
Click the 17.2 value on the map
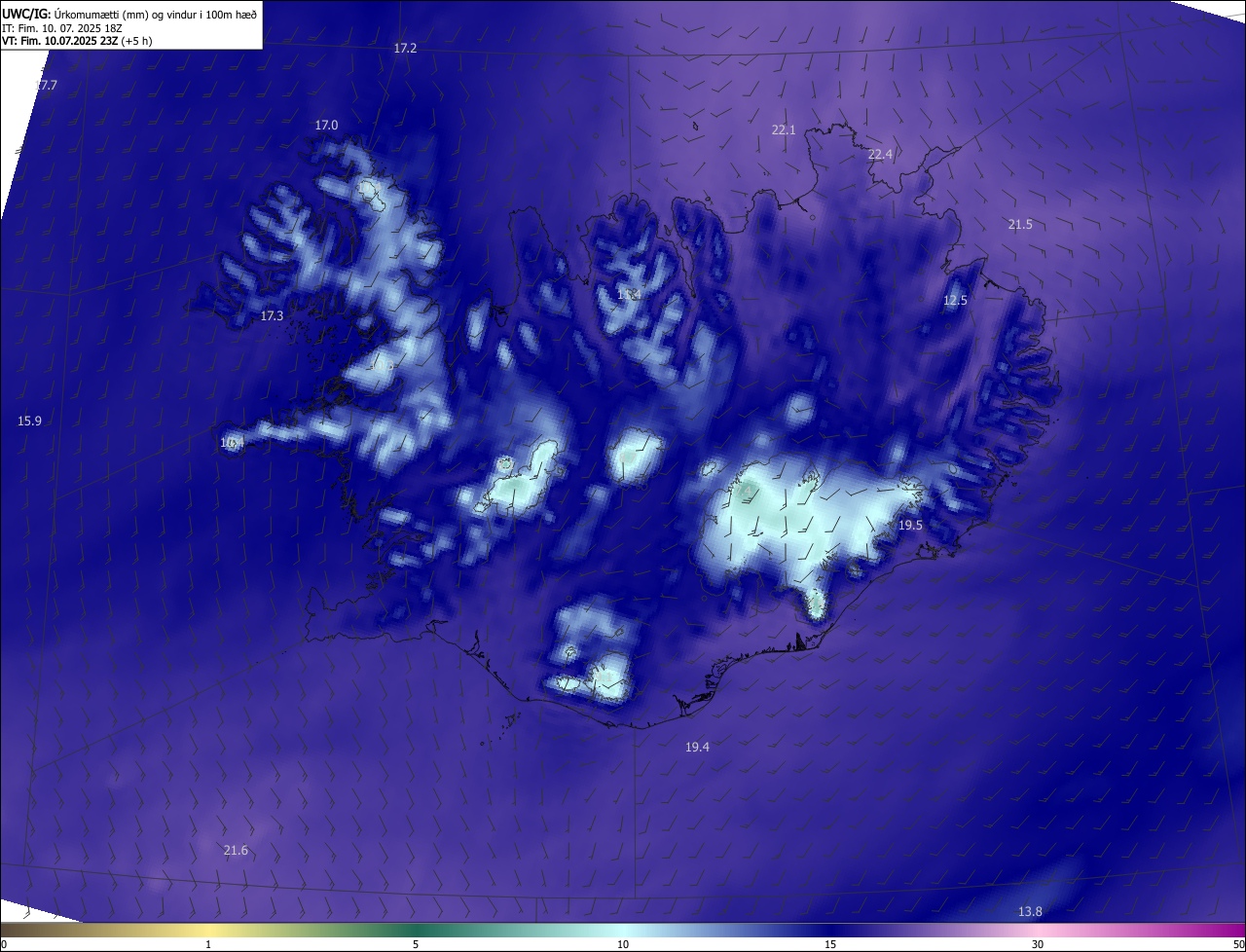pos(405,48)
